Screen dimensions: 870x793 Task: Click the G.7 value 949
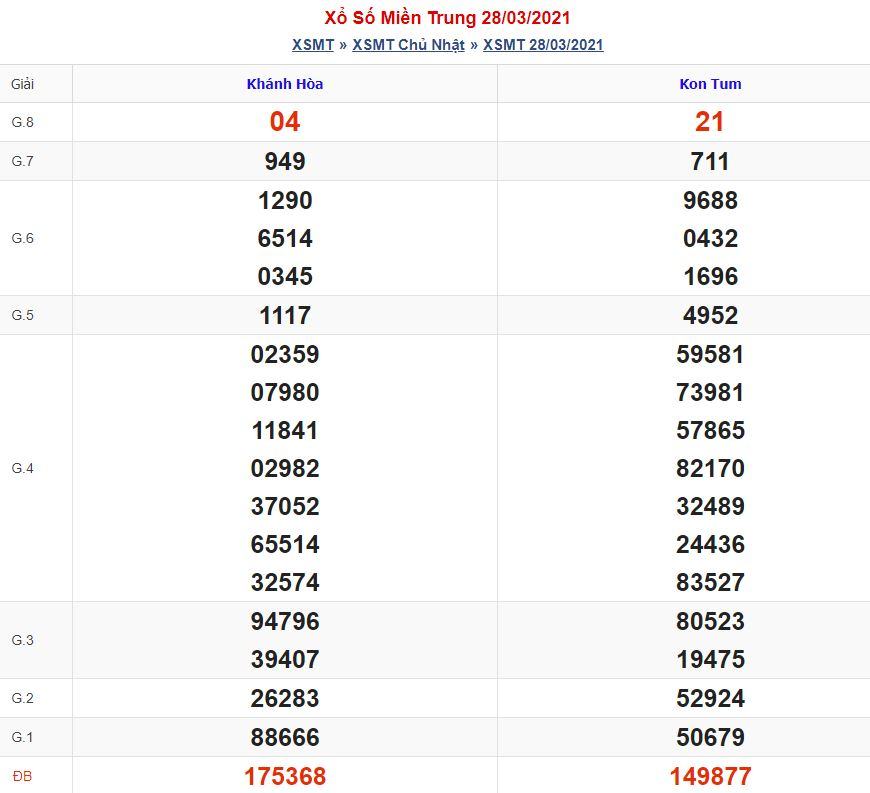285,161
